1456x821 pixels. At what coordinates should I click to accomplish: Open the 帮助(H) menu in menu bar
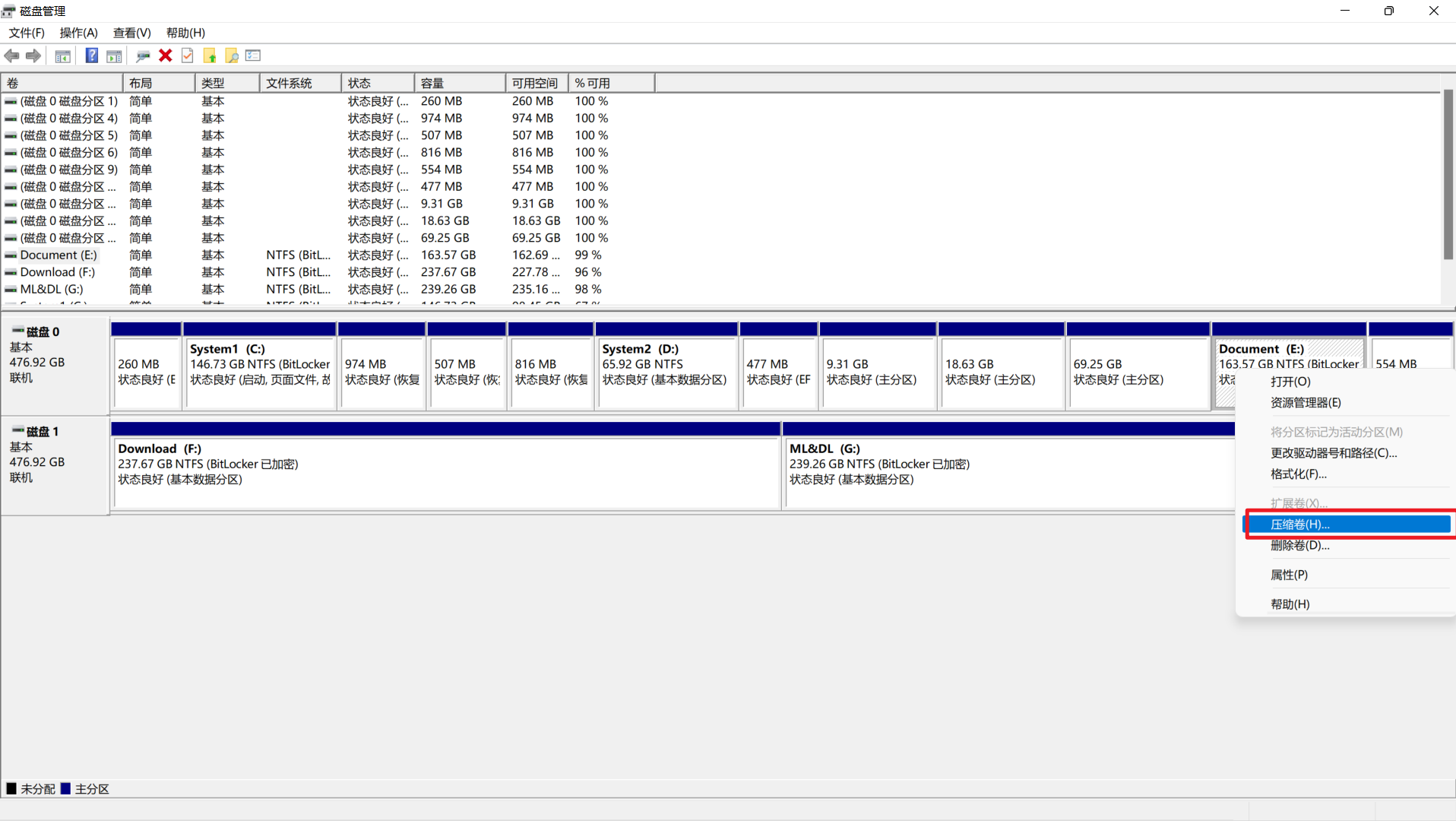pos(185,33)
